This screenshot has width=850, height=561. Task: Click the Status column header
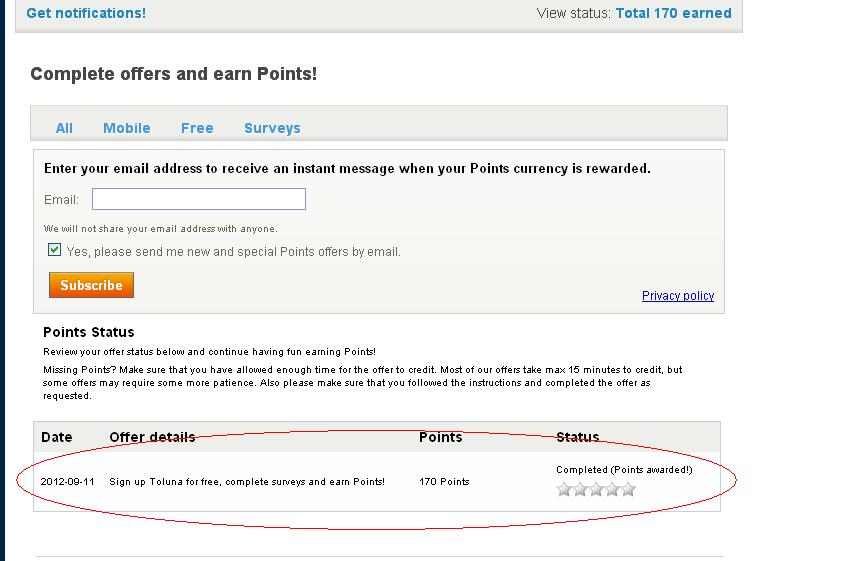coord(577,437)
